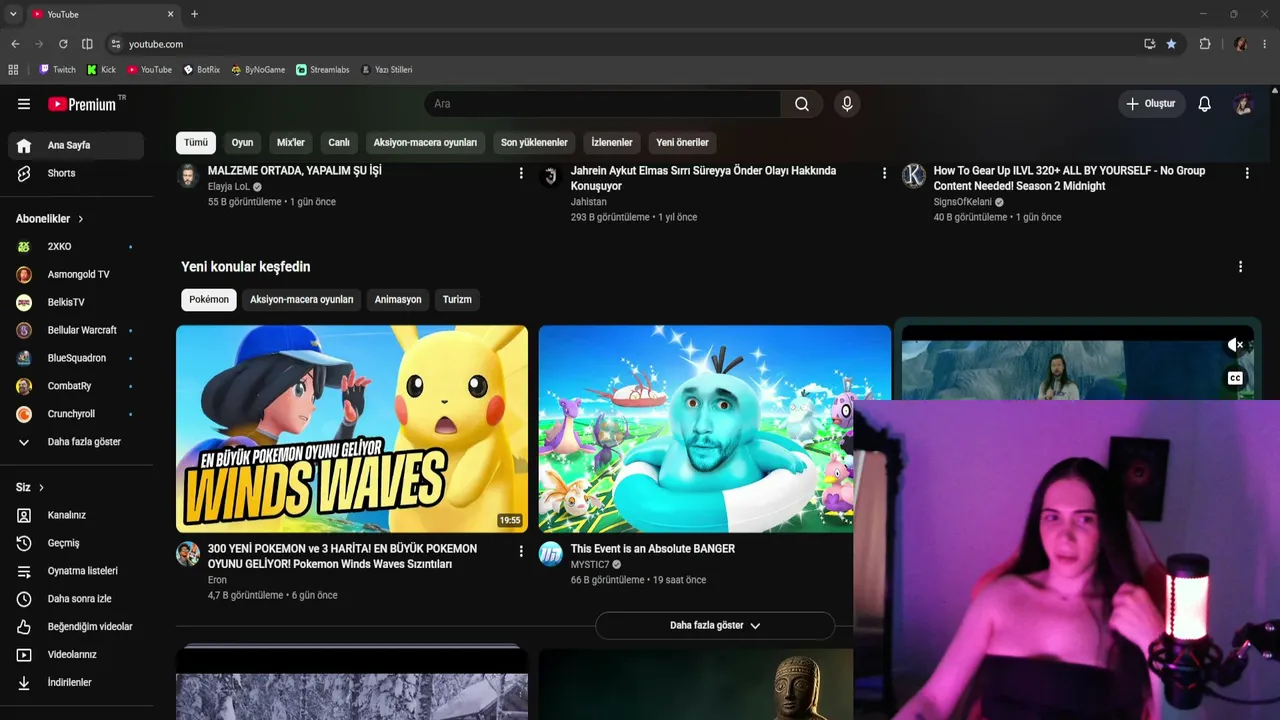
Task: Open Twitch bookmark
Action: (x=57, y=70)
